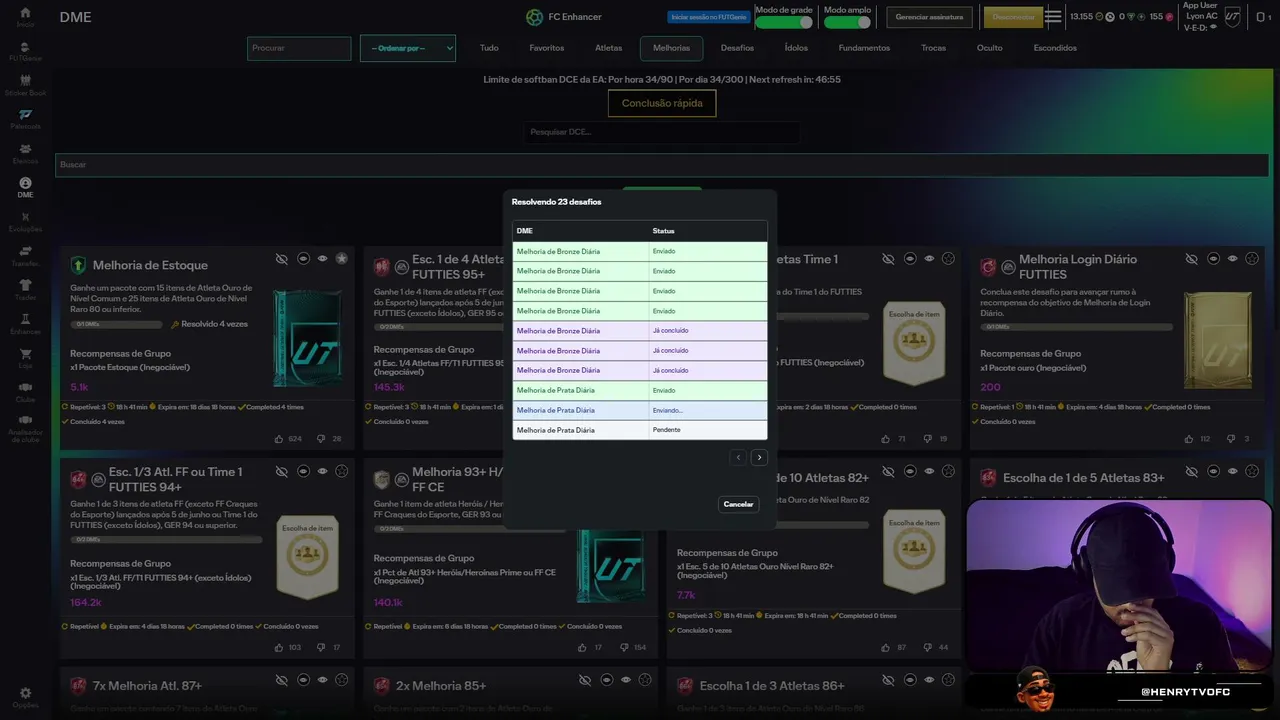The width and height of the screenshot is (1280, 720).
Task: Switch to the Ídolos tab
Action: pyautogui.click(x=796, y=48)
